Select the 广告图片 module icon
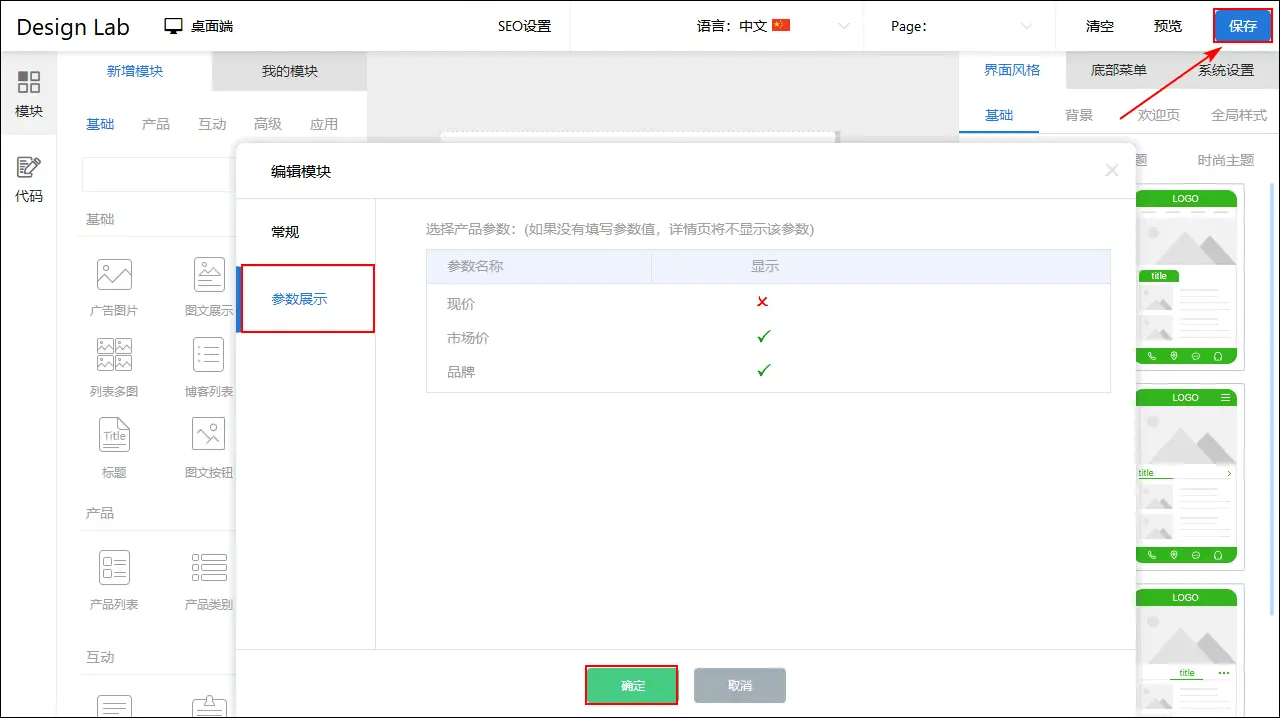The width and height of the screenshot is (1280, 718). point(114,274)
